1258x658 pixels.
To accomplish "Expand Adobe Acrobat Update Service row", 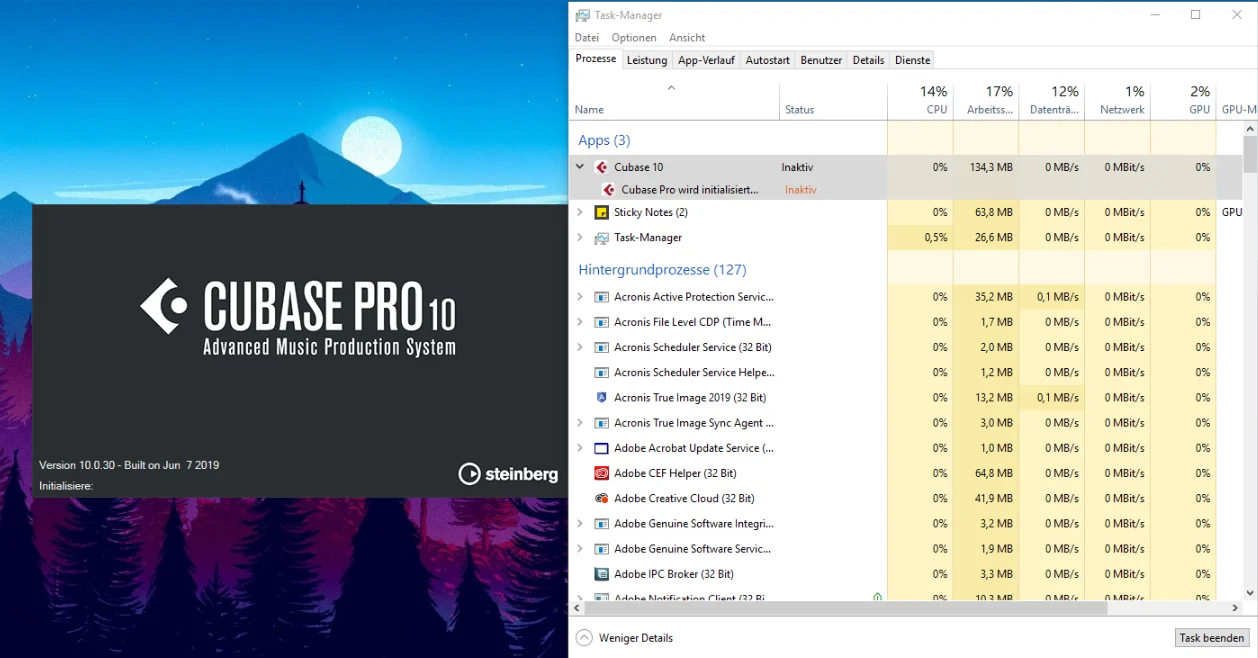I will coord(580,448).
